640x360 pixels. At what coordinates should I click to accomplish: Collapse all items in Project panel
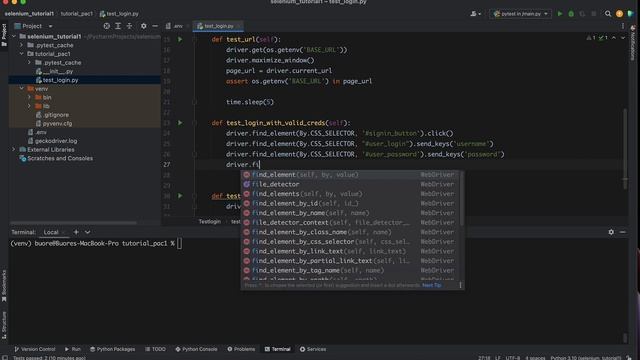(x=129, y=26)
